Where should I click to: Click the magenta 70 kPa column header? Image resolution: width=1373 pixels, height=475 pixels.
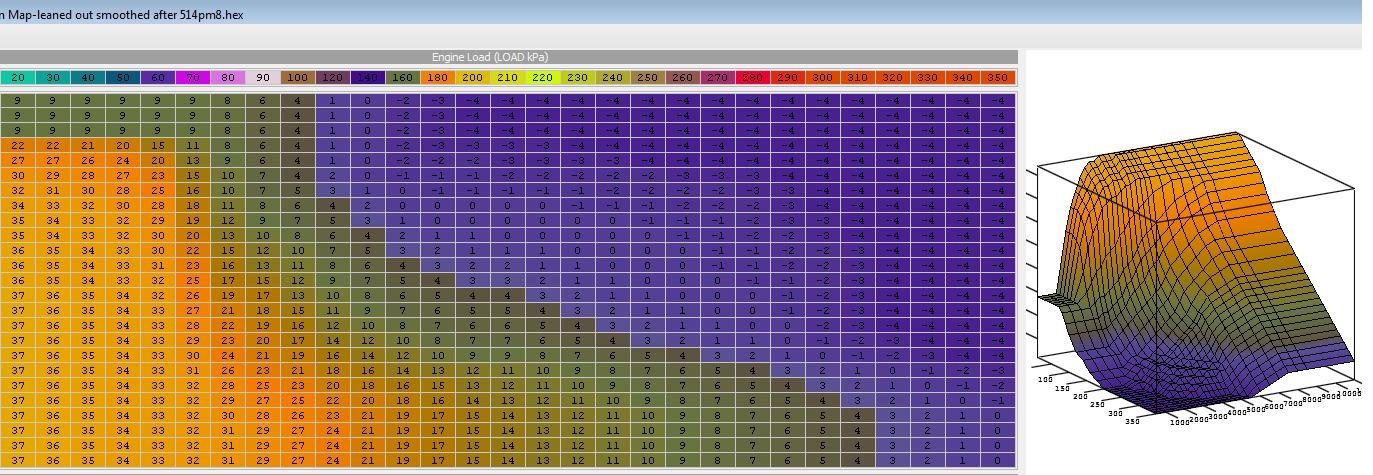(192, 77)
